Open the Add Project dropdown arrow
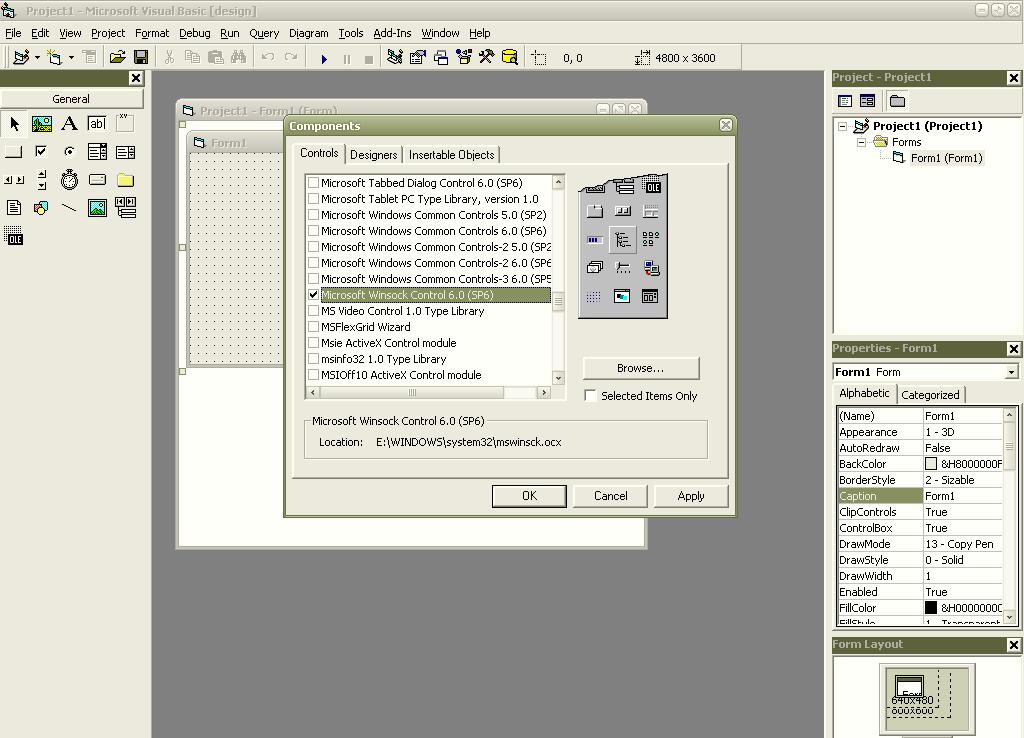 (37, 57)
